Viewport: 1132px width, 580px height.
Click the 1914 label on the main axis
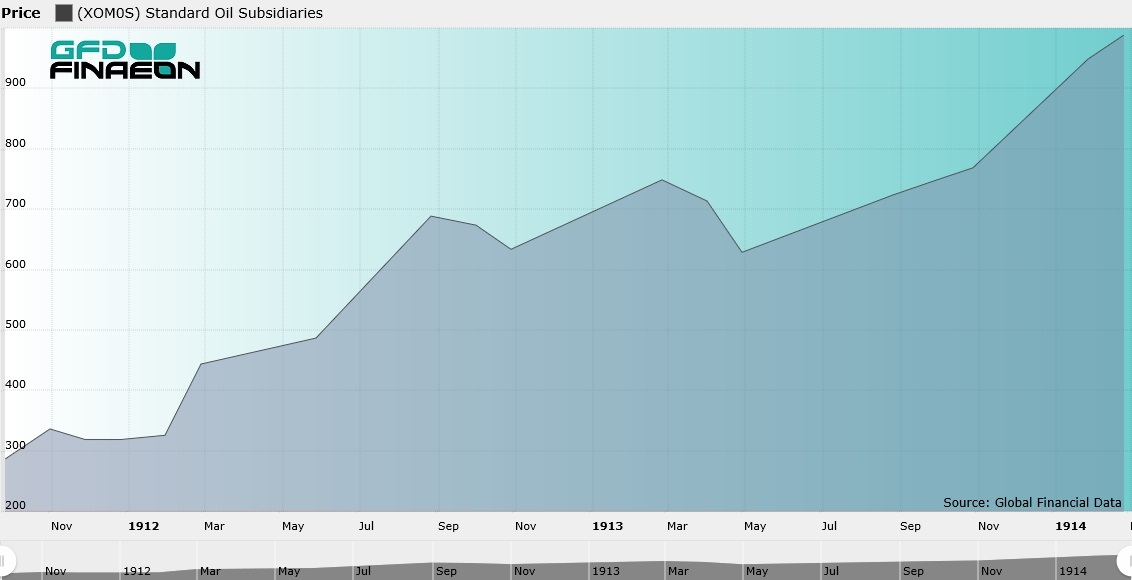point(1071,526)
